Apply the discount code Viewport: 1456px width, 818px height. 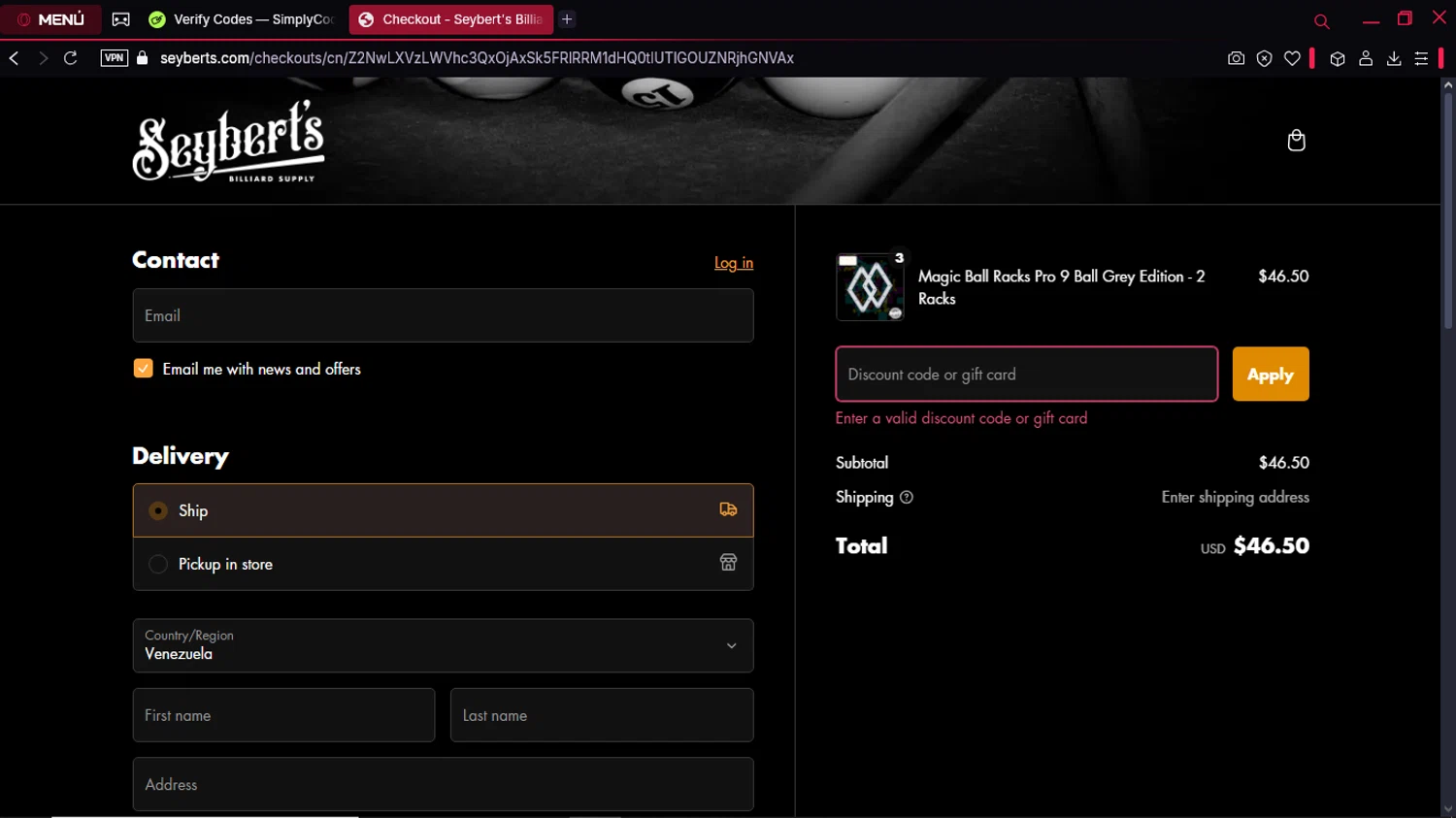tap(1271, 374)
